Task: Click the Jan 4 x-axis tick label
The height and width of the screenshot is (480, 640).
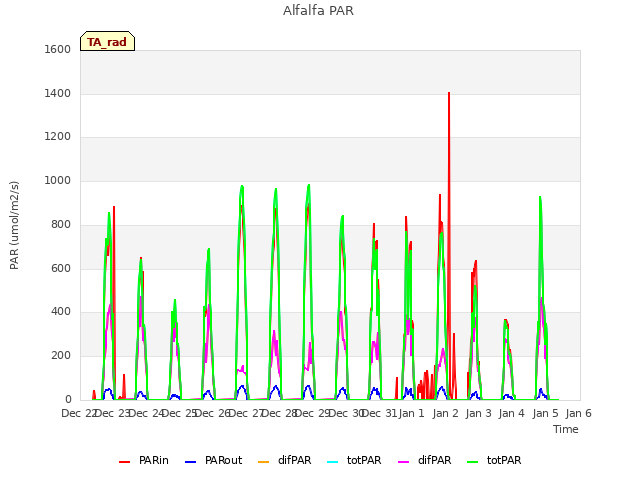Action: tap(512, 413)
